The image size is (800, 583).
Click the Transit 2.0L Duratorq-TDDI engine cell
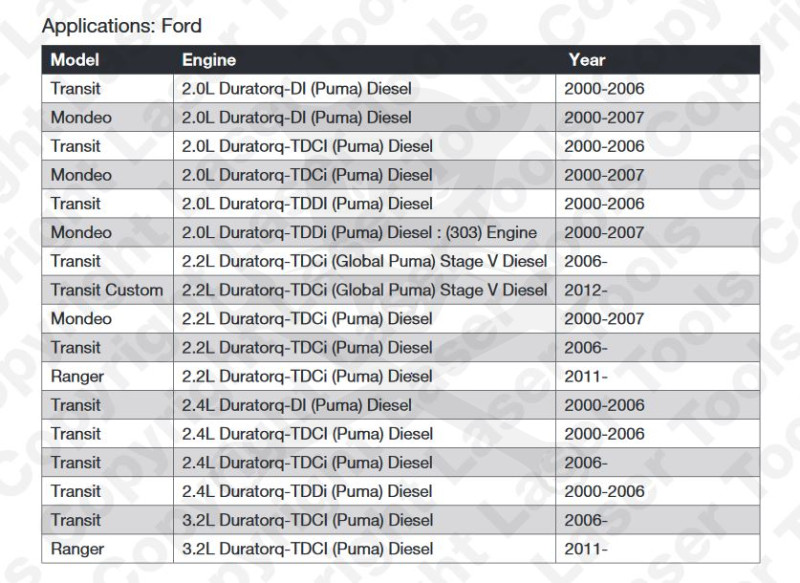point(364,204)
